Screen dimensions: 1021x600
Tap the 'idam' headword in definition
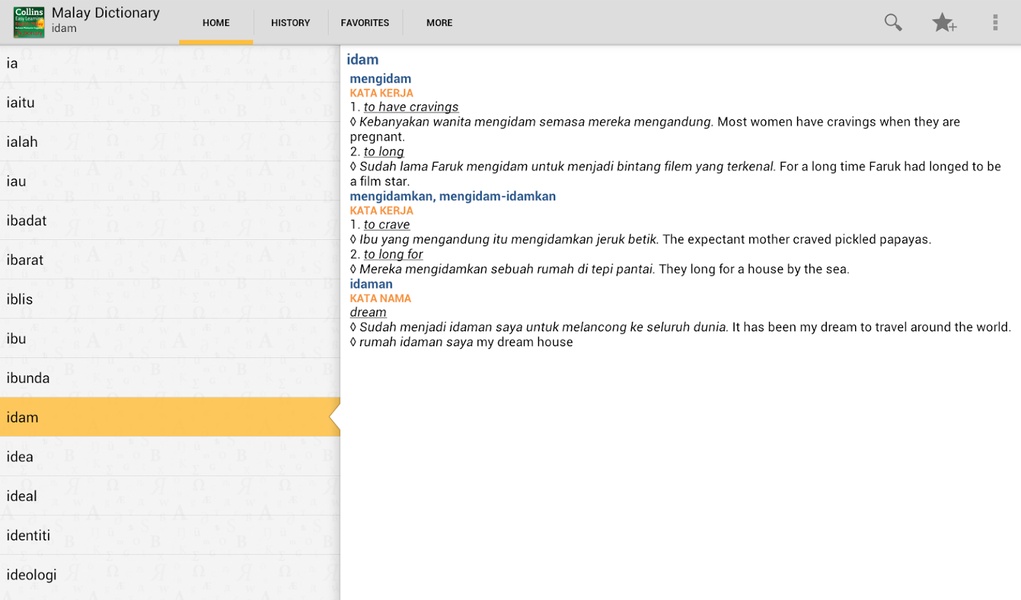pos(362,59)
